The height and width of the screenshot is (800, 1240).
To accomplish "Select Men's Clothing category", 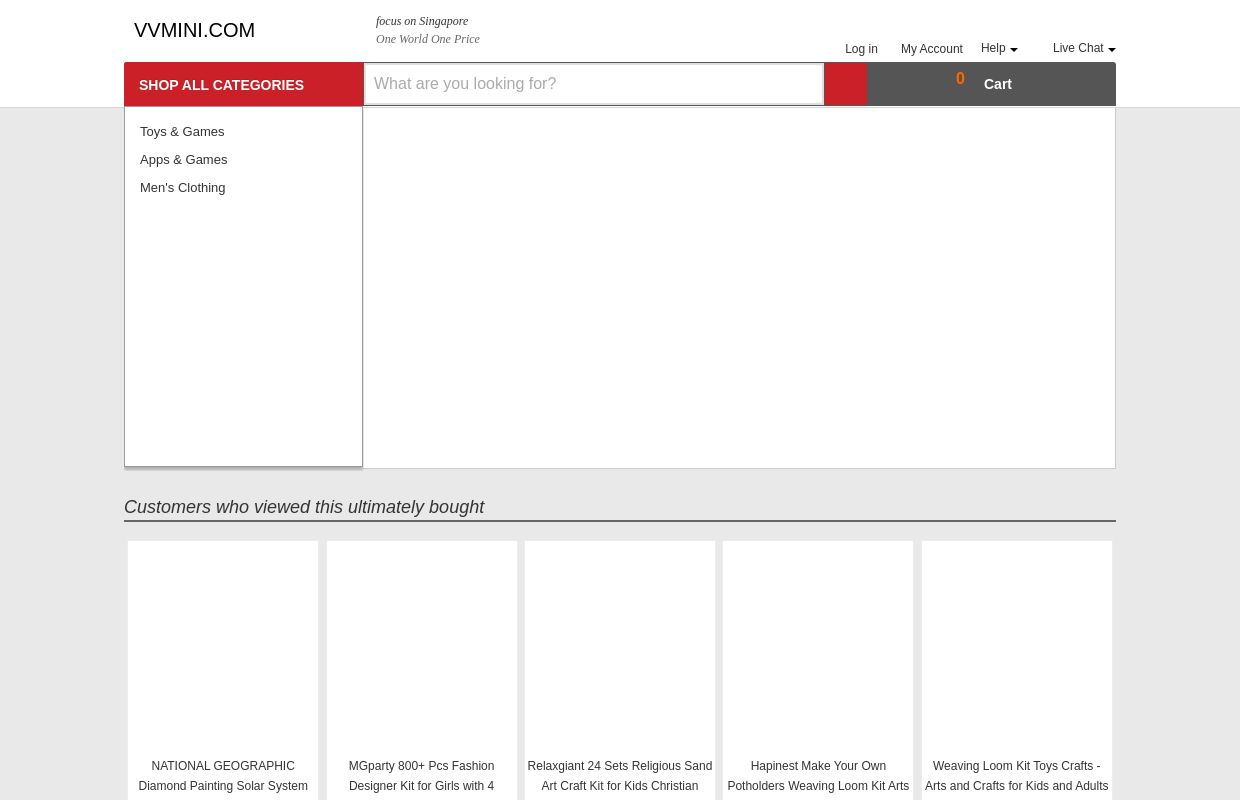I will [182, 187].
